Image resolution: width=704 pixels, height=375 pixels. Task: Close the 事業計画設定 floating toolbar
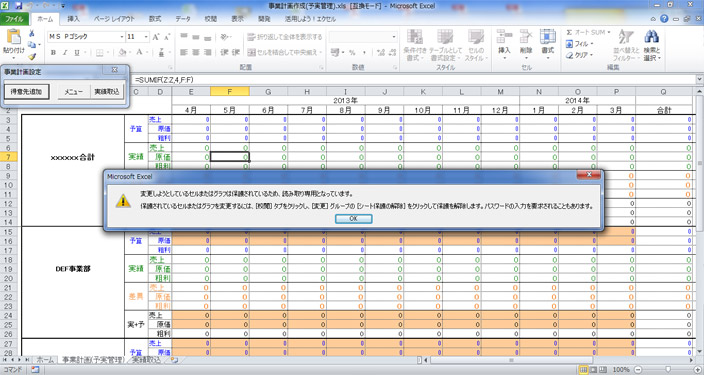(115, 70)
